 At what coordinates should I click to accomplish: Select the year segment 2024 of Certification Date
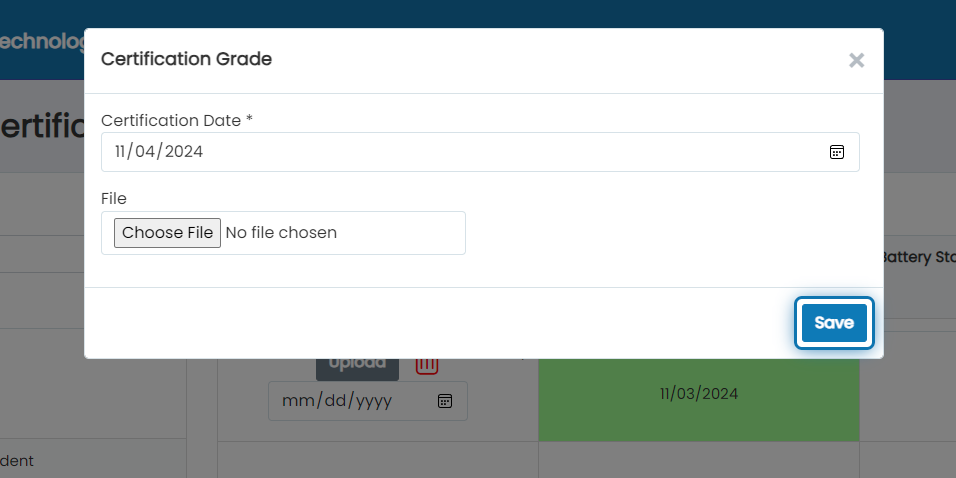[x=184, y=152]
